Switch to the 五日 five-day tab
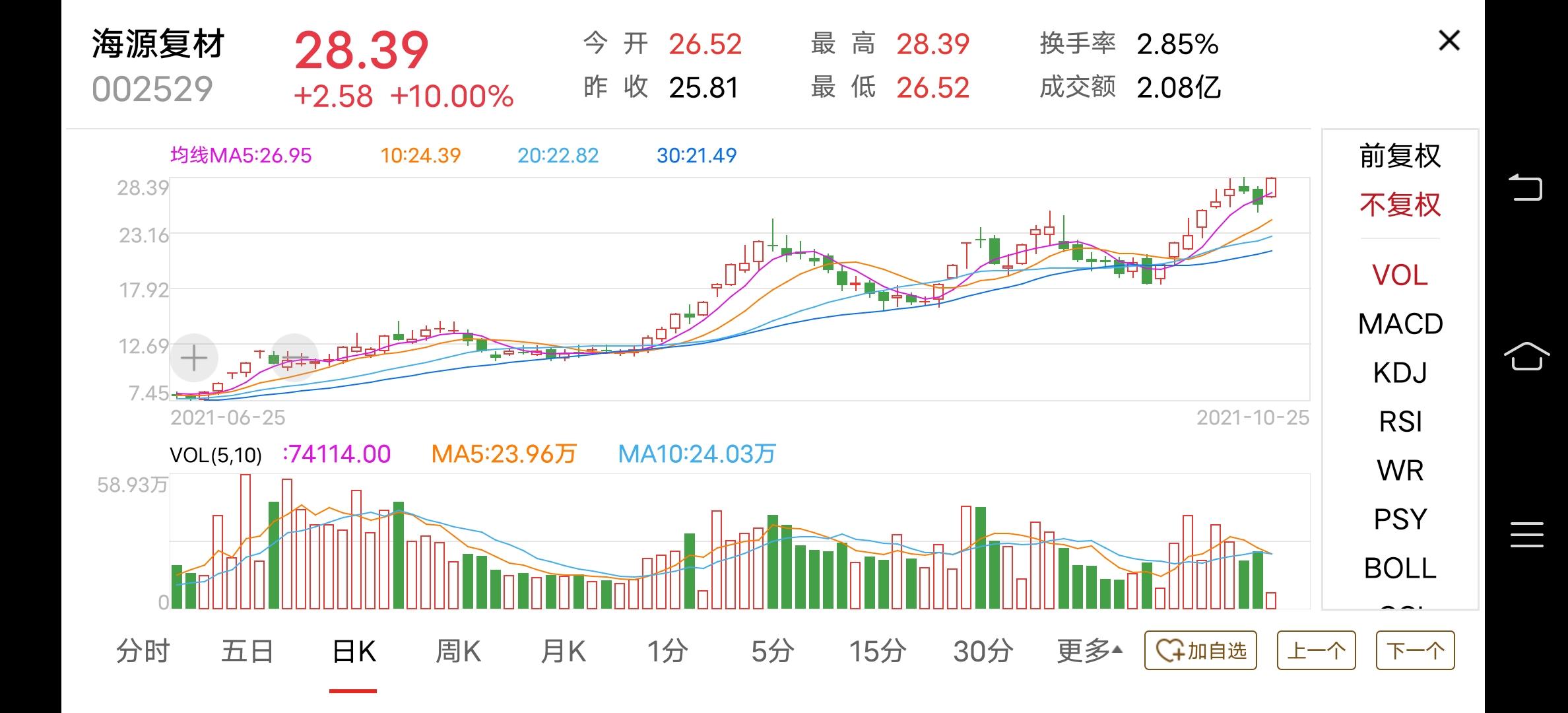 [x=247, y=652]
